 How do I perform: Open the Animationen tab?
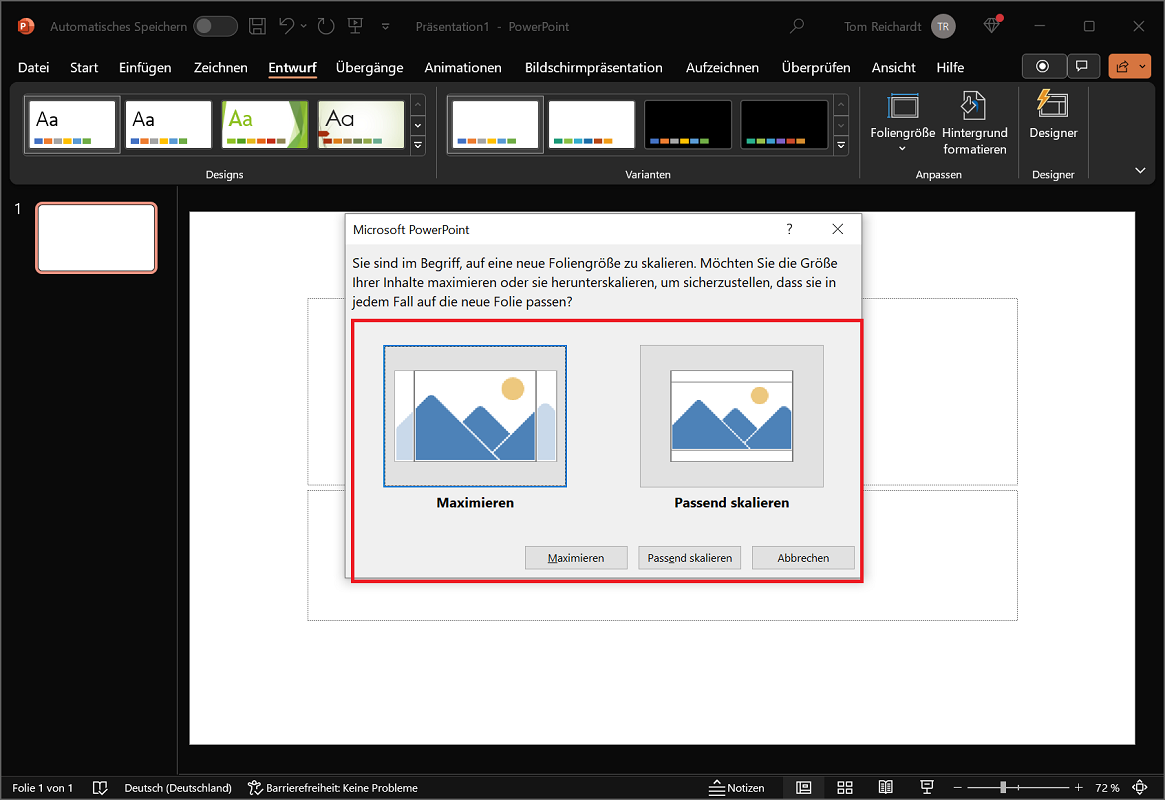(x=463, y=68)
